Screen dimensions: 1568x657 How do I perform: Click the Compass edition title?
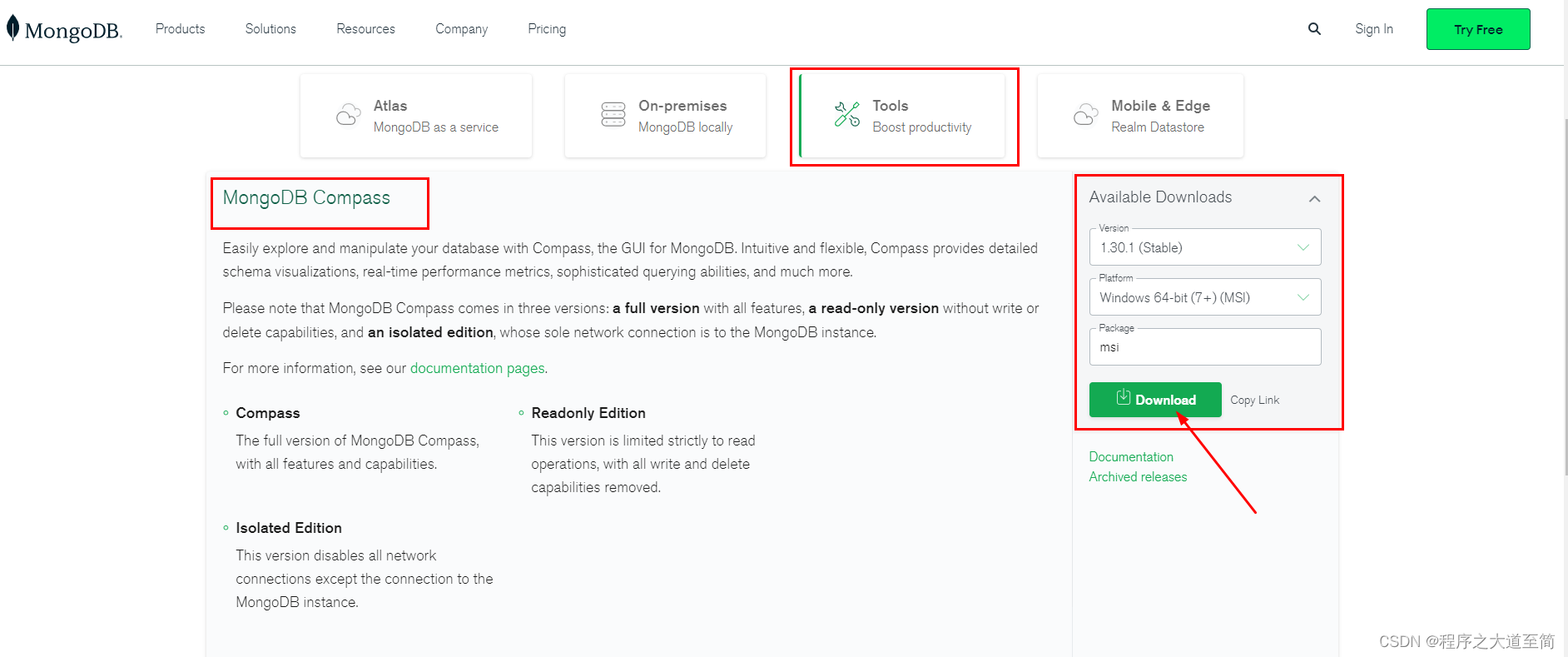click(268, 413)
